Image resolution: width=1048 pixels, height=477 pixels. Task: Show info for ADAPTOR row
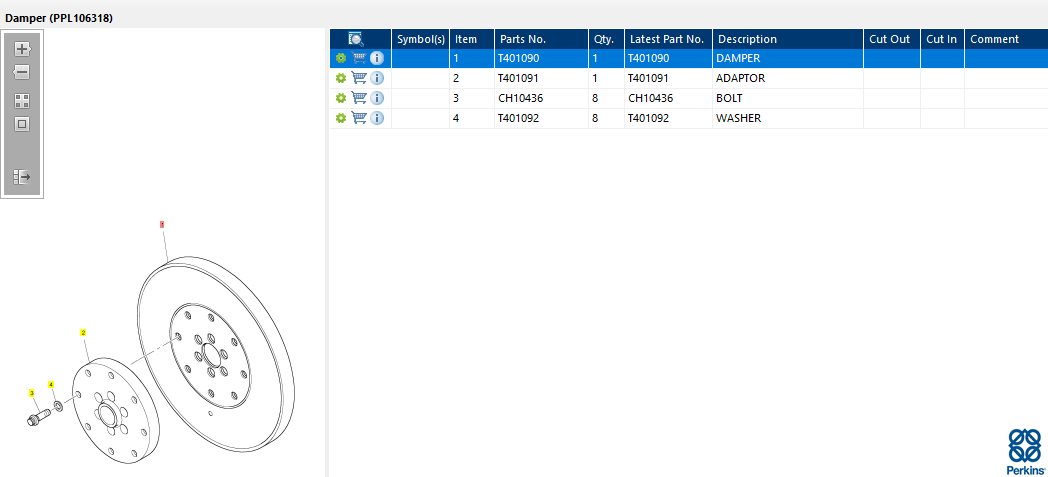tap(377, 78)
